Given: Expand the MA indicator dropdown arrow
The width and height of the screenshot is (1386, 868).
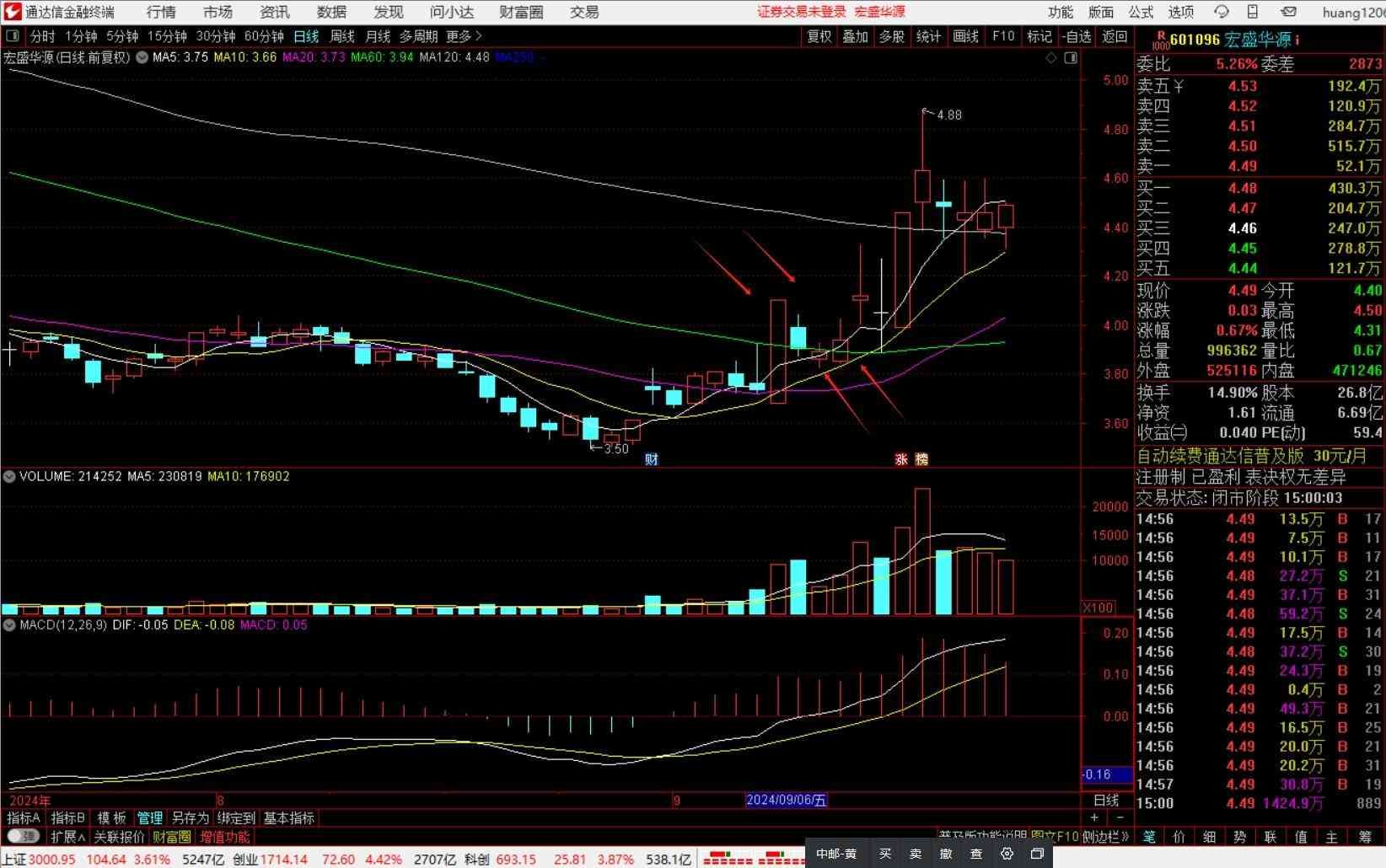Looking at the screenshot, I should [142, 57].
